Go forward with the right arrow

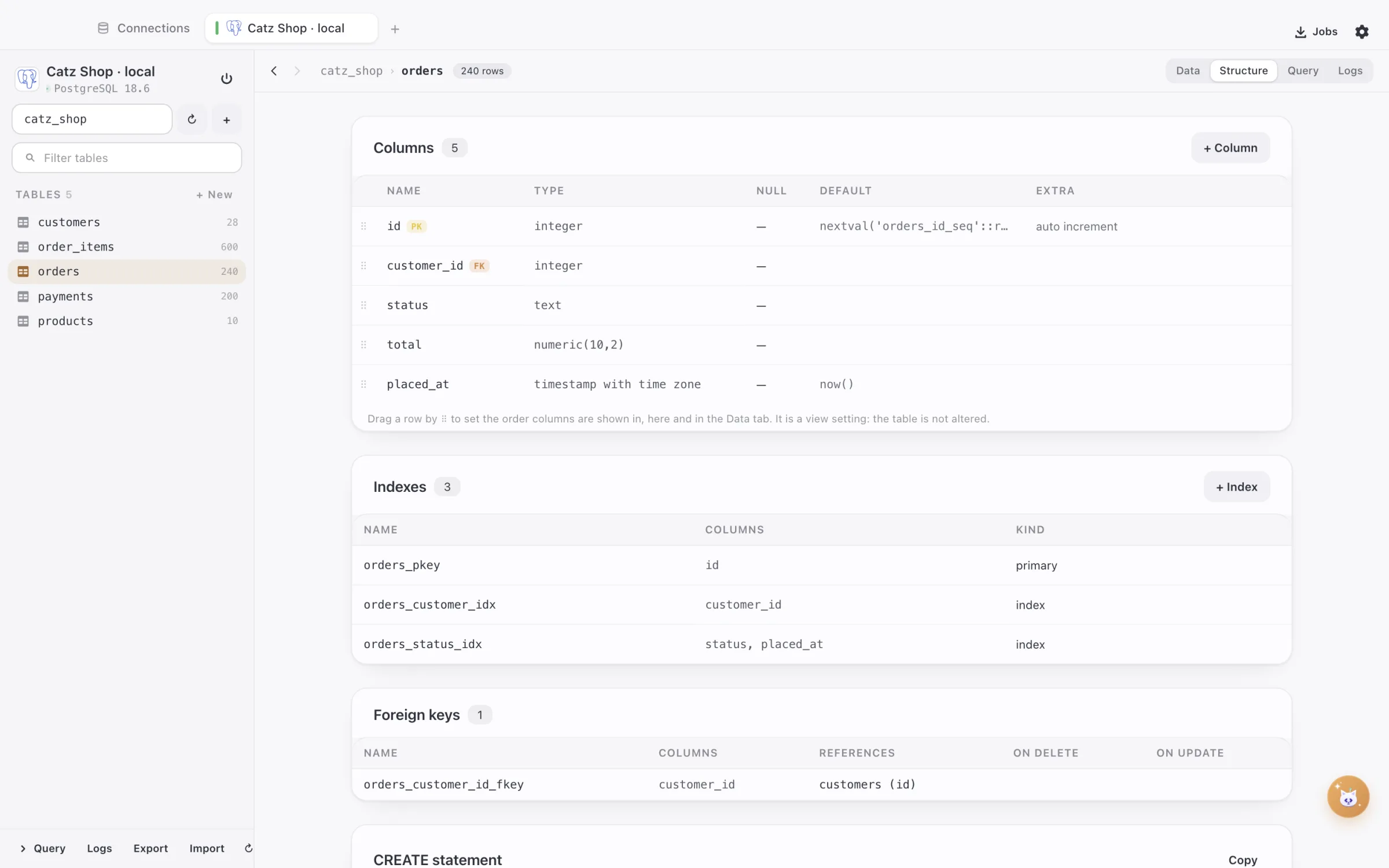click(x=297, y=71)
